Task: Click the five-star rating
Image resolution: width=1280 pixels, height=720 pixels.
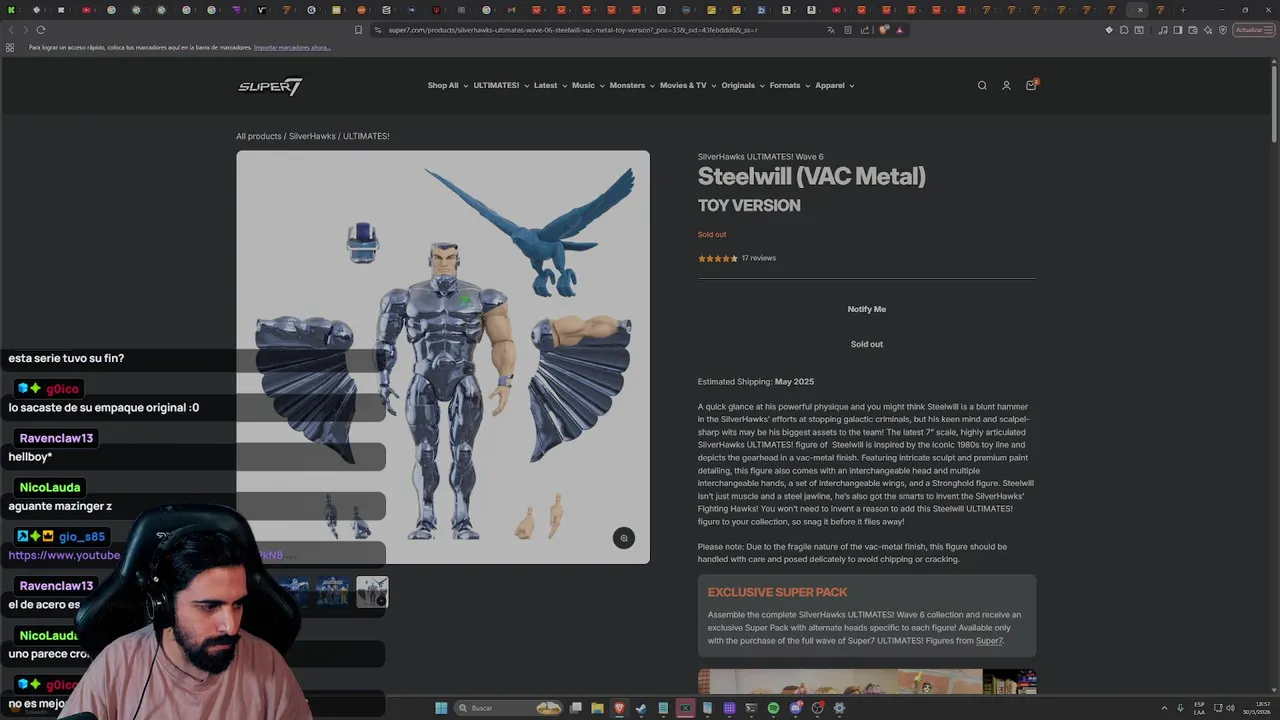Action: tap(717, 258)
